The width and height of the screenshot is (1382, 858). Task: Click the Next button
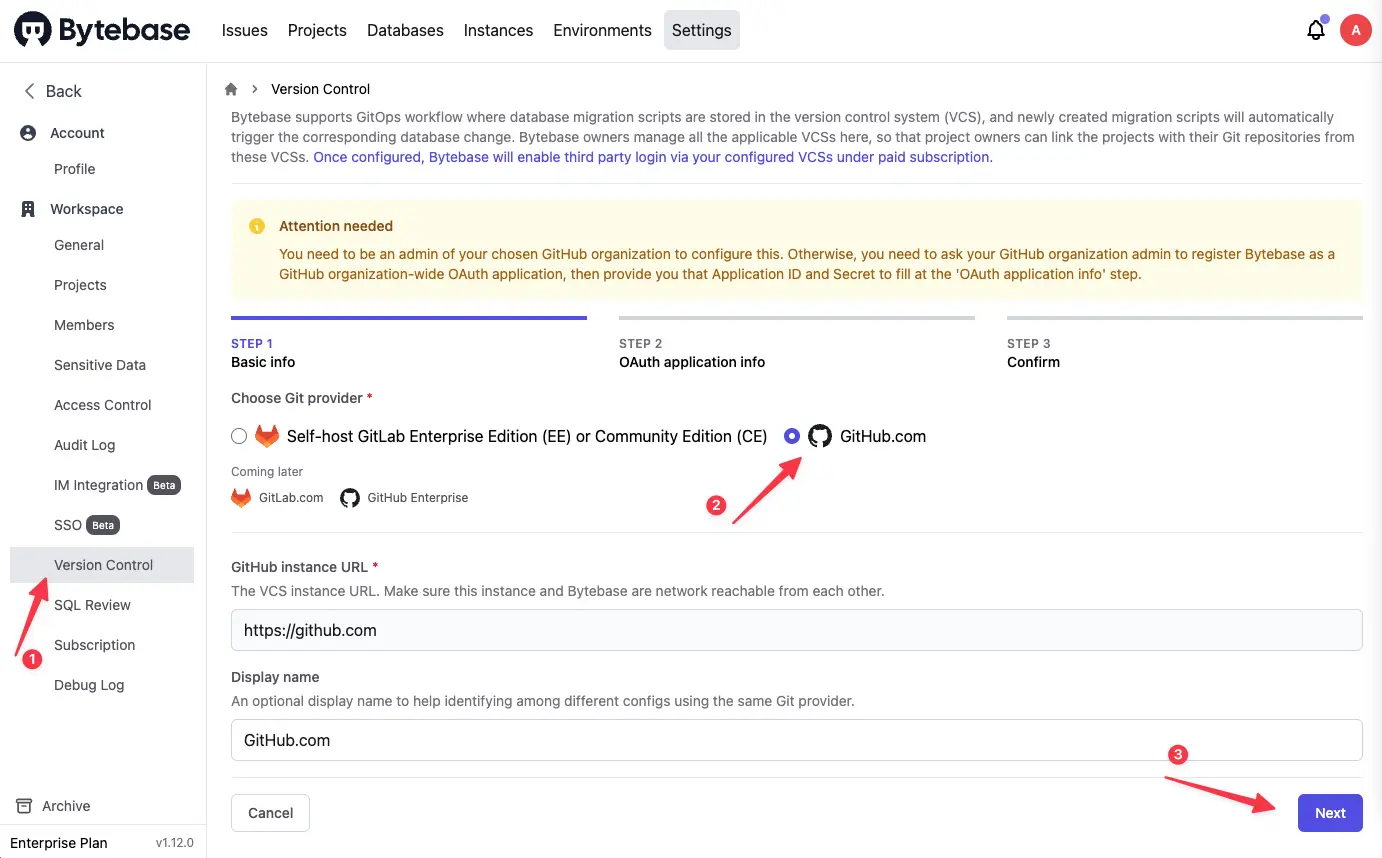(1329, 813)
